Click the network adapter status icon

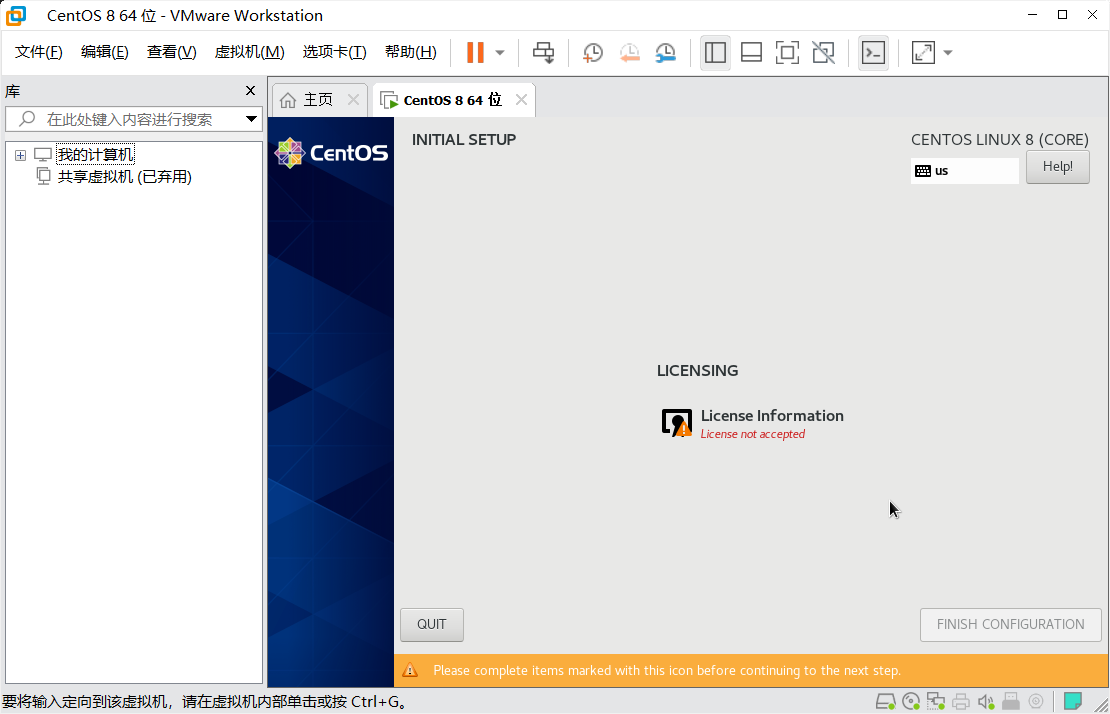936,701
